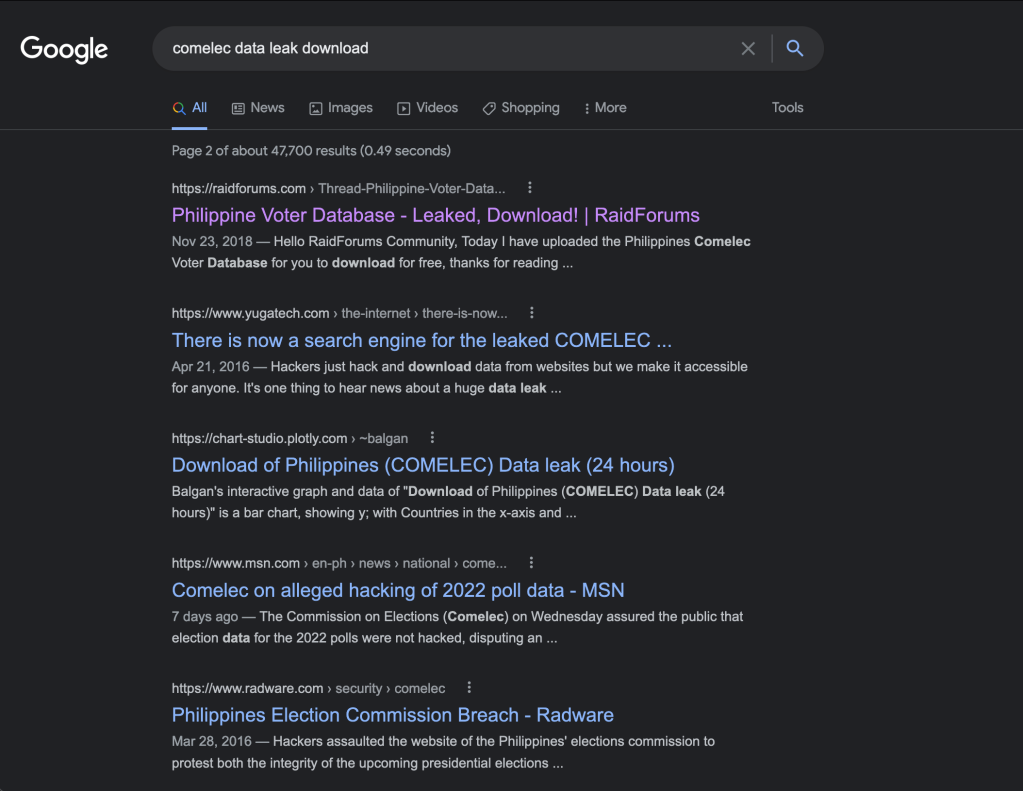1023x791 pixels.
Task: Expand the More search filters menu
Action: pyautogui.click(x=605, y=108)
